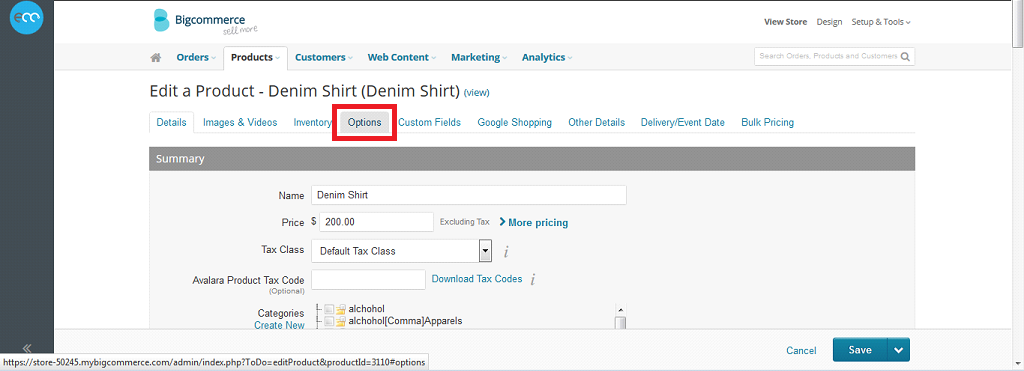This screenshot has width=1024, height=371.
Task: Open the Marketing menu
Action: (x=479, y=57)
